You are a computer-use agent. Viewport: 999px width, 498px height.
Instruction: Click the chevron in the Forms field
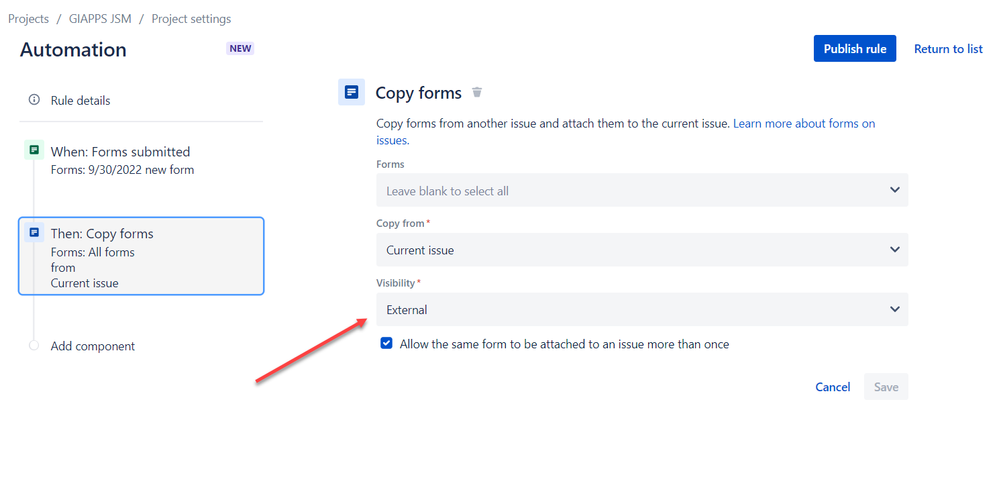tap(895, 190)
